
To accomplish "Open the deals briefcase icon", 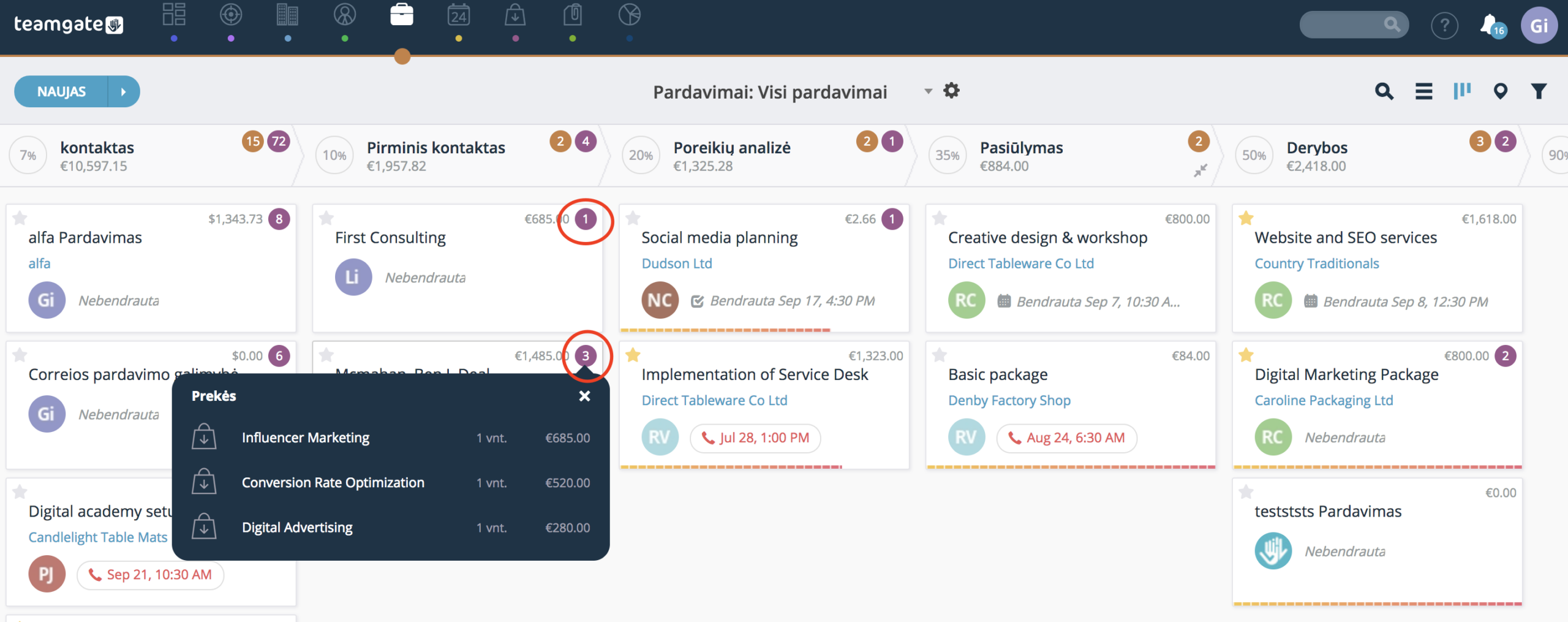I will [402, 14].
